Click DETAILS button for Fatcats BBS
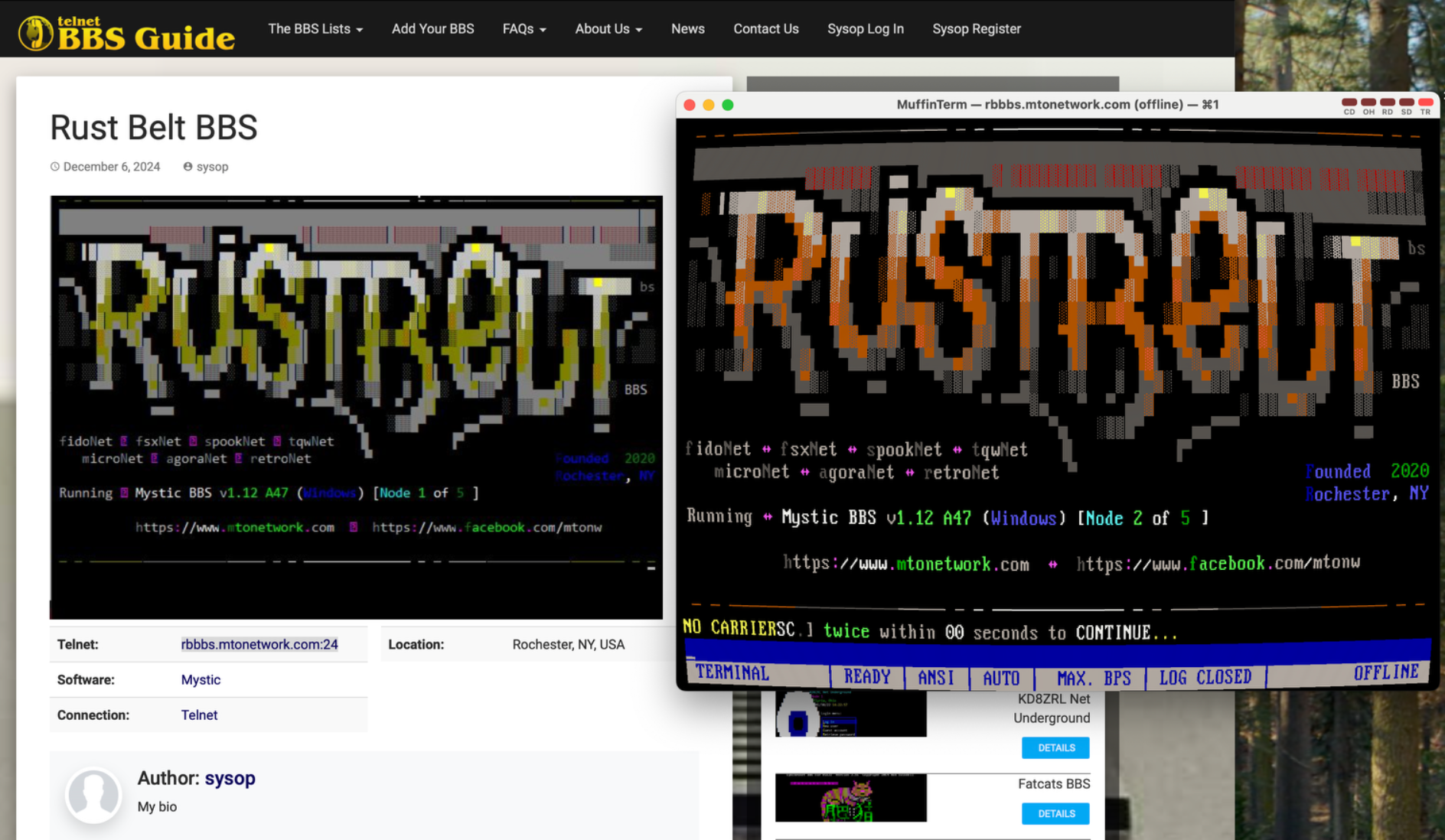 (1055, 813)
